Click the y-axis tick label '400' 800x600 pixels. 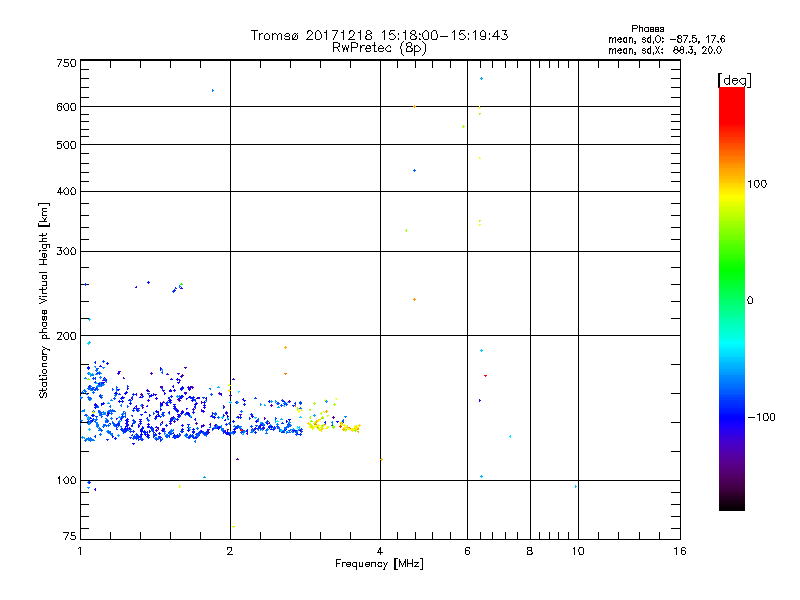pos(66,191)
